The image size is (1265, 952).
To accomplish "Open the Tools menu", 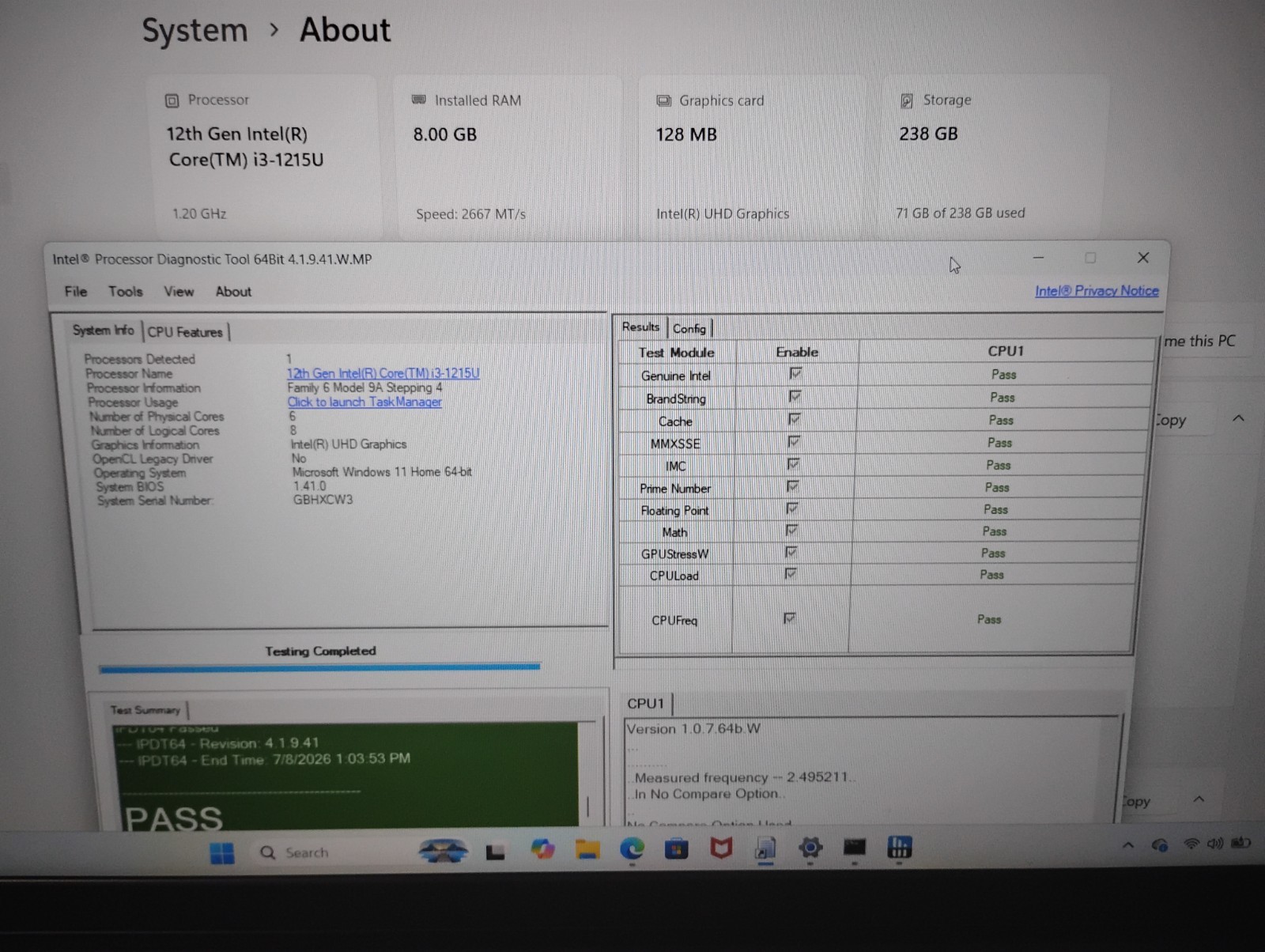I will pos(126,292).
